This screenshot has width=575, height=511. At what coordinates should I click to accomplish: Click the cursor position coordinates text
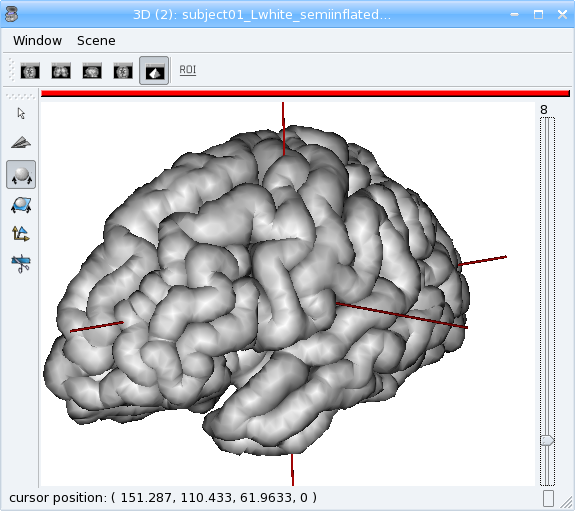tap(162, 498)
